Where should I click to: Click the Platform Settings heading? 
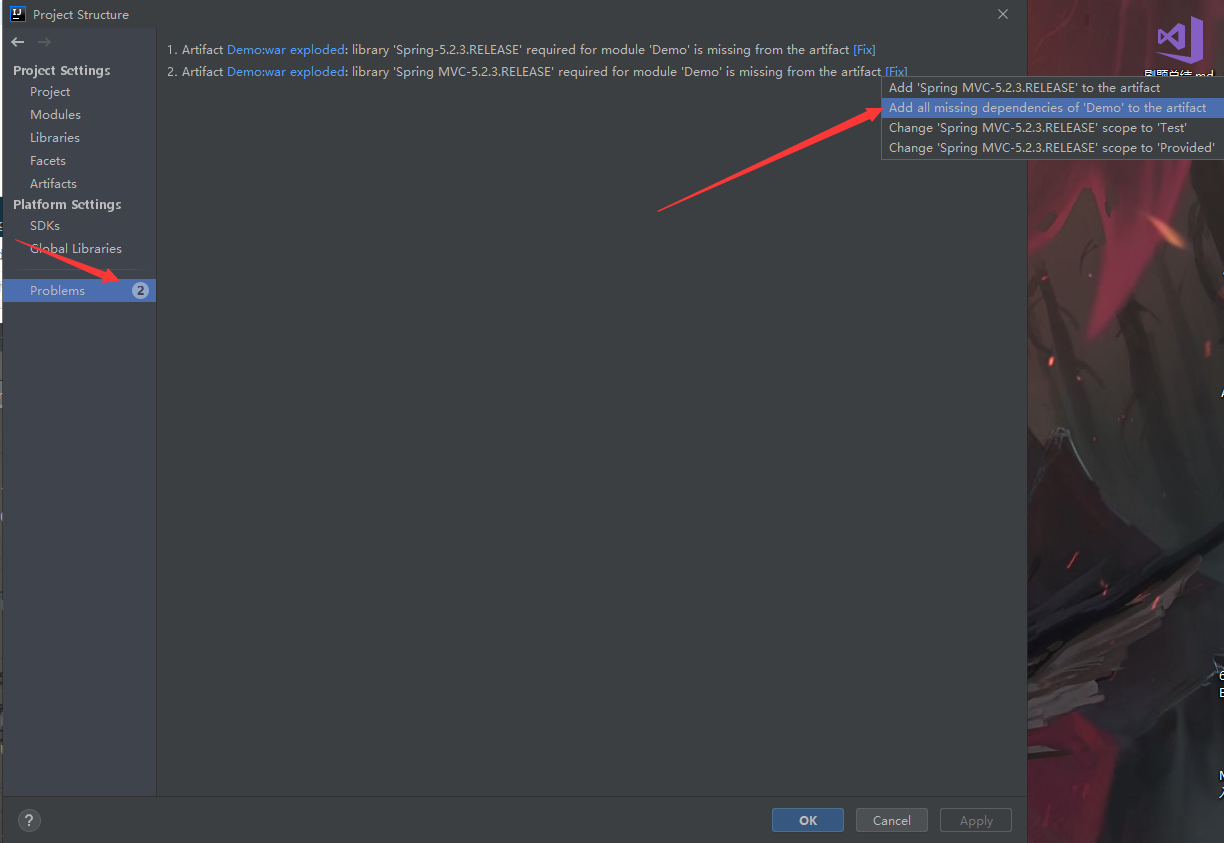[67, 204]
